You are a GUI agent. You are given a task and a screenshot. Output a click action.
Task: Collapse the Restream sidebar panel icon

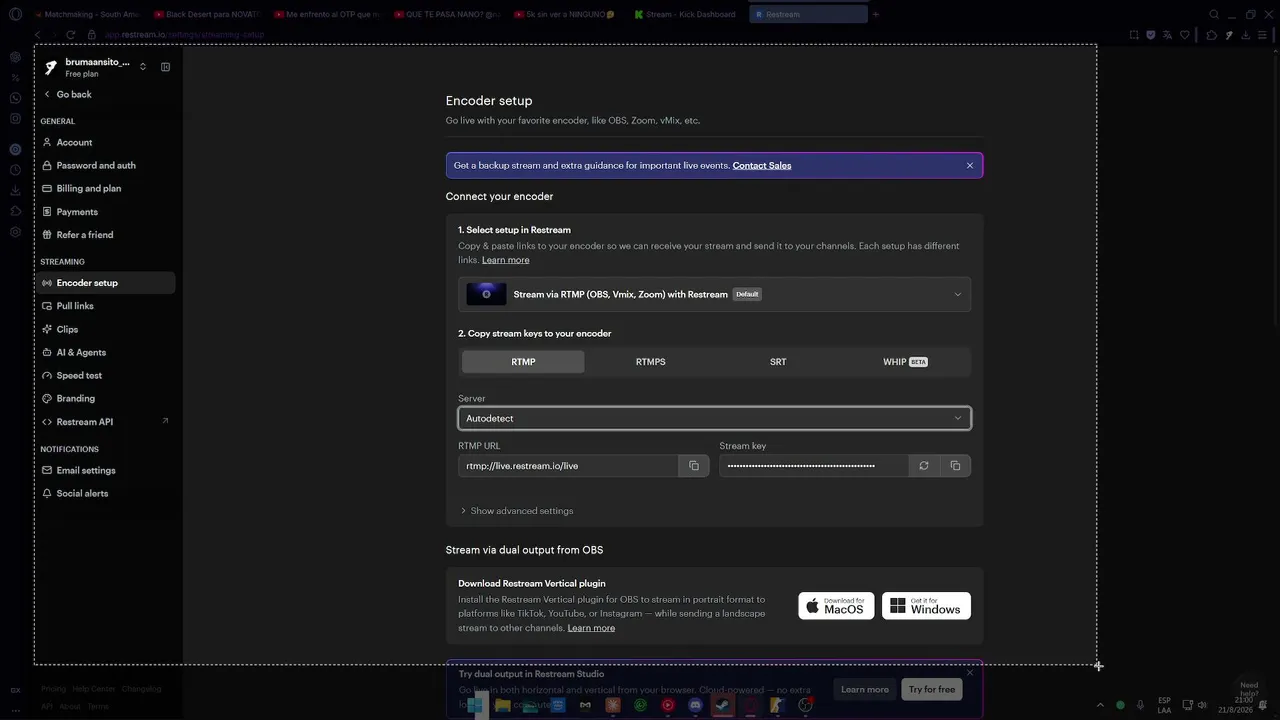point(166,67)
